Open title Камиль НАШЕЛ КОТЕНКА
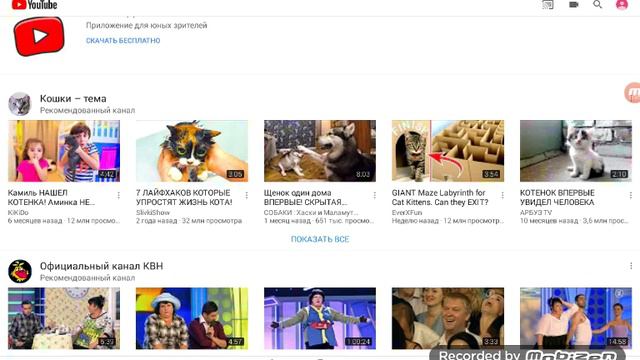640x360 pixels. [51, 197]
